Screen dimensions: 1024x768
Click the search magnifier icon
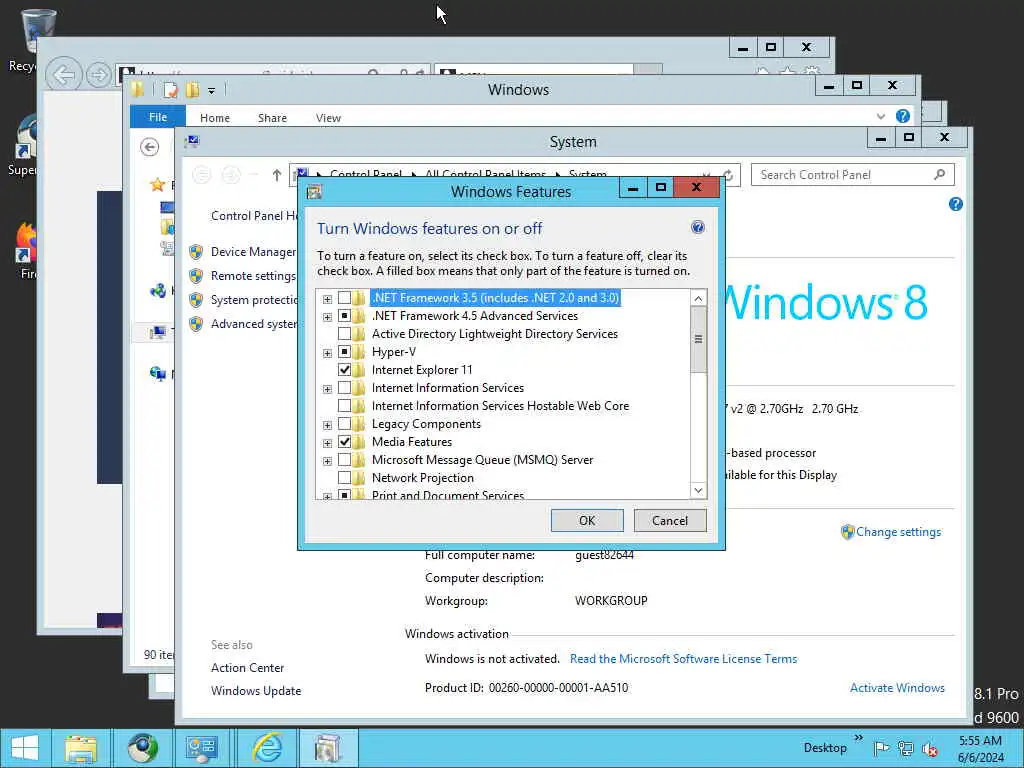[x=939, y=174]
